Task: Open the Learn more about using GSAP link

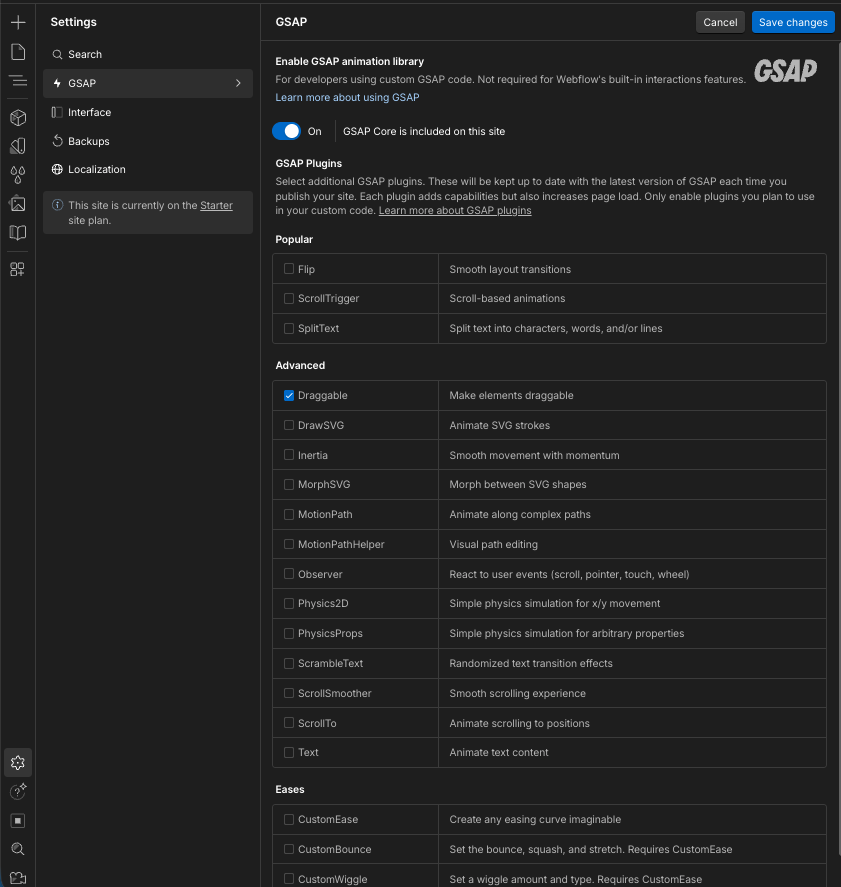Action: 347,98
